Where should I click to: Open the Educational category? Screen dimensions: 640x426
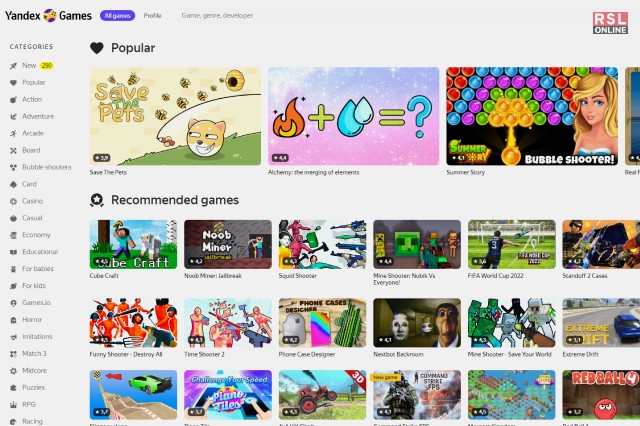pyautogui.click(x=40, y=252)
